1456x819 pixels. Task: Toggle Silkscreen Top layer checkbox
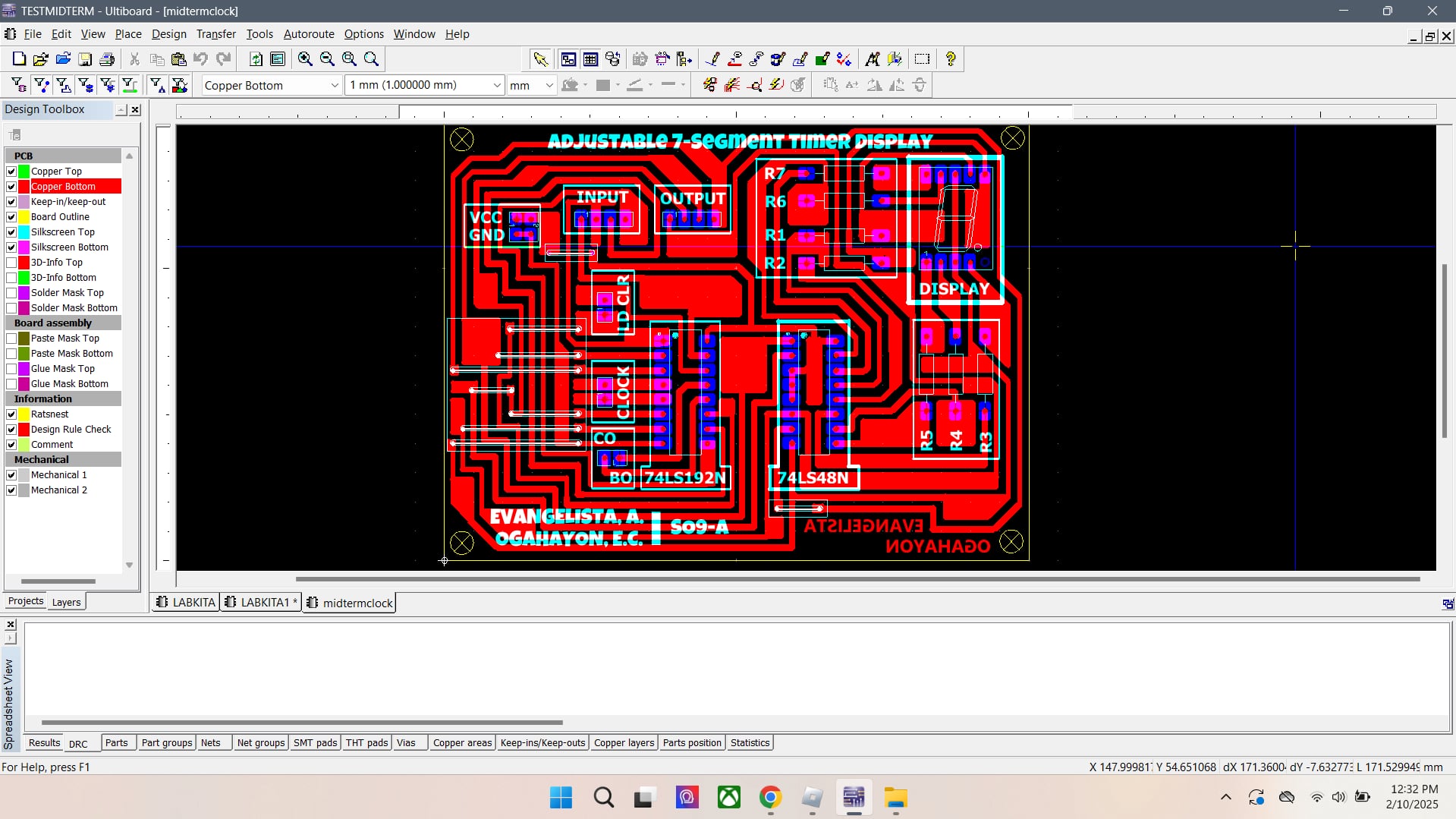pyautogui.click(x=11, y=232)
